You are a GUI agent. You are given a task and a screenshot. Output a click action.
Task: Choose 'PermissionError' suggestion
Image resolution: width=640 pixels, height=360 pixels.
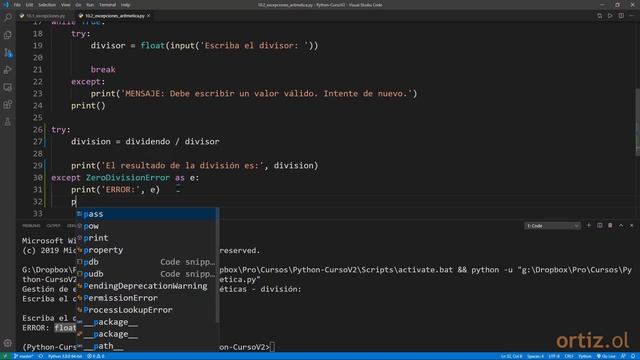click(145, 298)
